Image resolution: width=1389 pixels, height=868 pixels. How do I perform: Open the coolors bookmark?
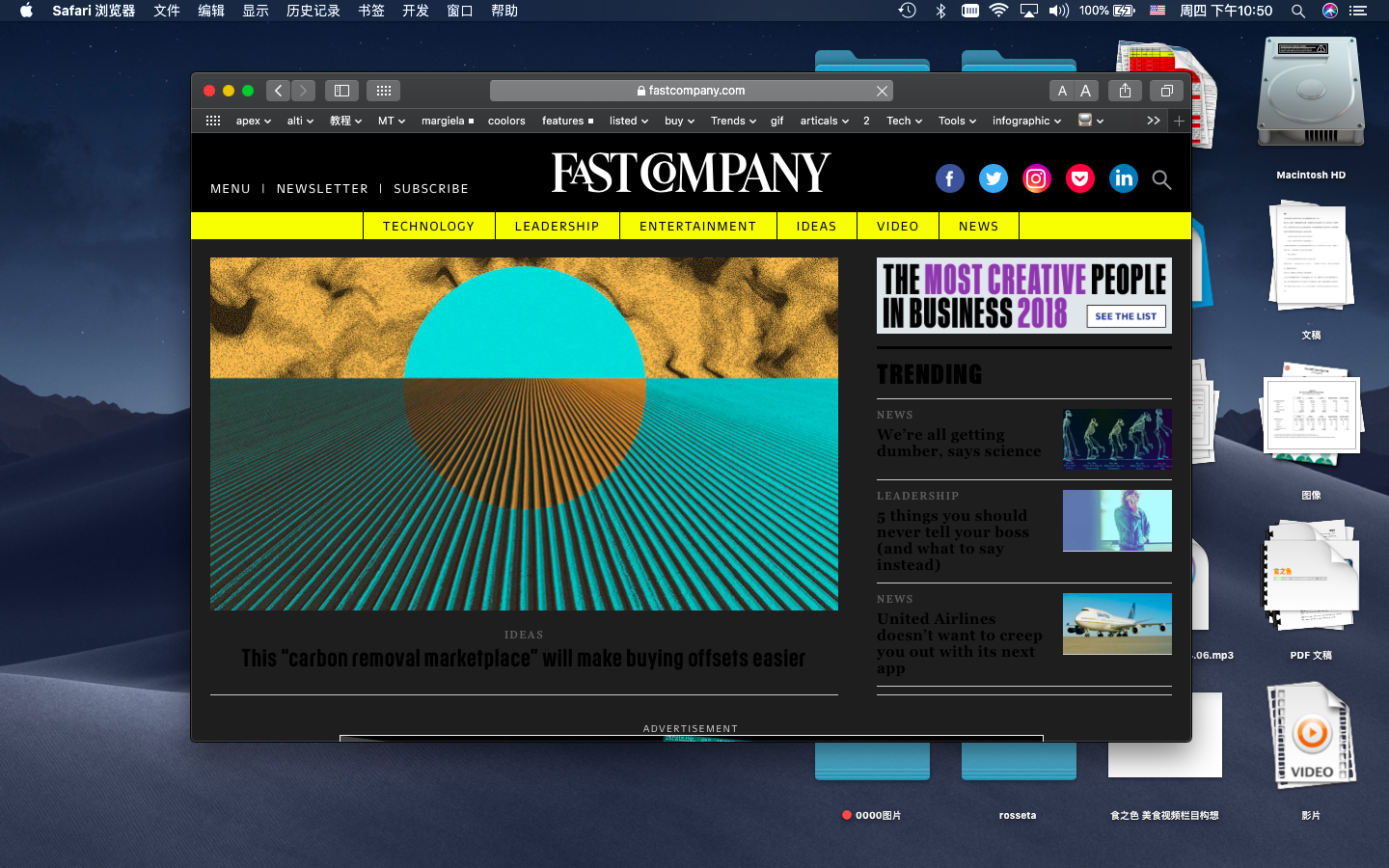click(x=506, y=121)
